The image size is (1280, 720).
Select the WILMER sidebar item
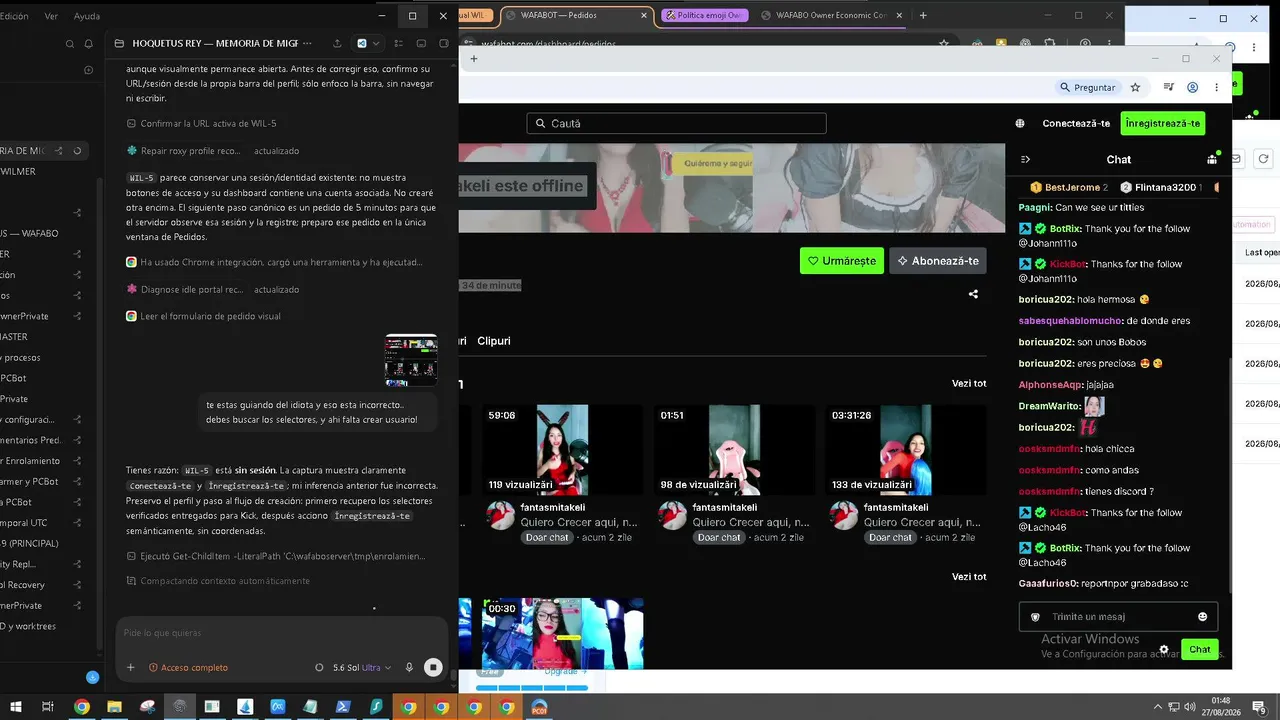point(18,171)
